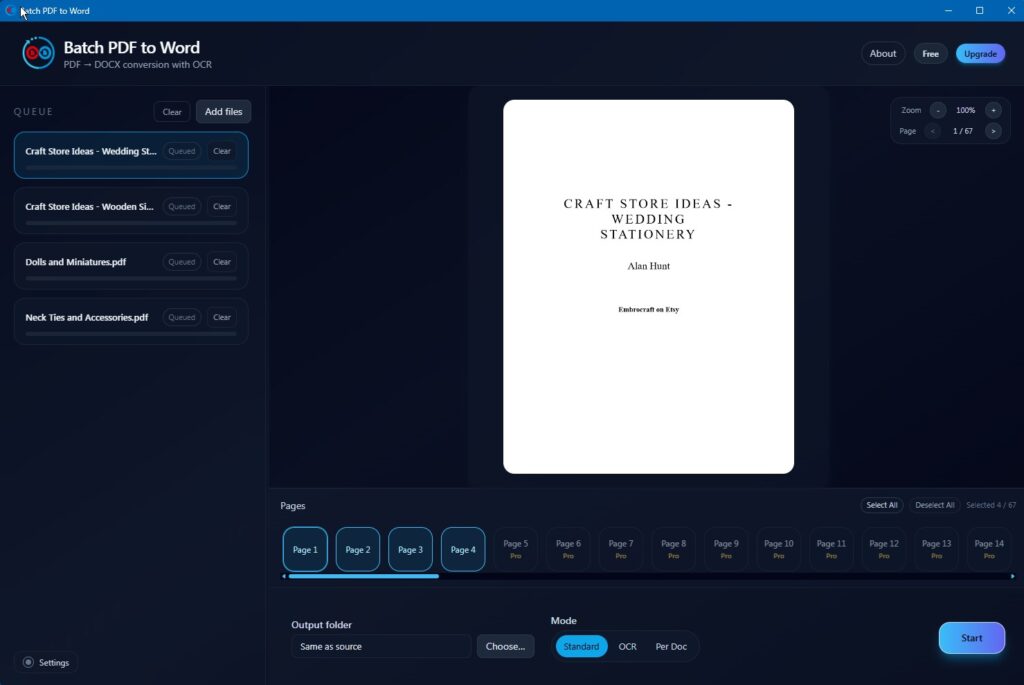The width and height of the screenshot is (1024, 685).
Task: Click the locked Page 12 Pro tile
Action: tap(884, 549)
